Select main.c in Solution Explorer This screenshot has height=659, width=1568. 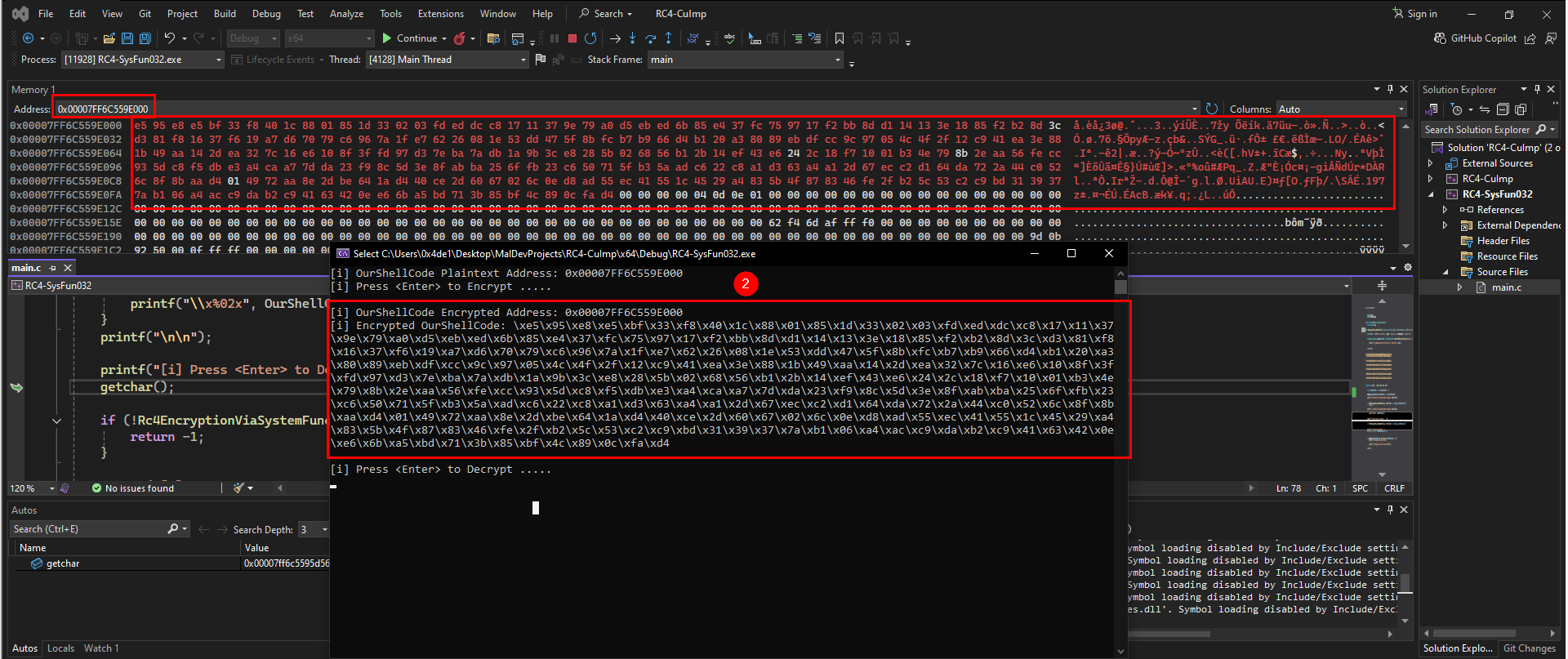(x=1506, y=287)
